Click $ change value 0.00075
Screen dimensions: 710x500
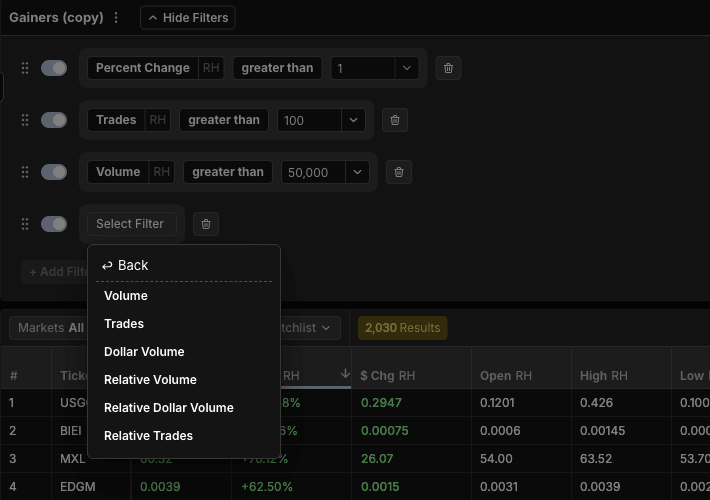point(384,431)
